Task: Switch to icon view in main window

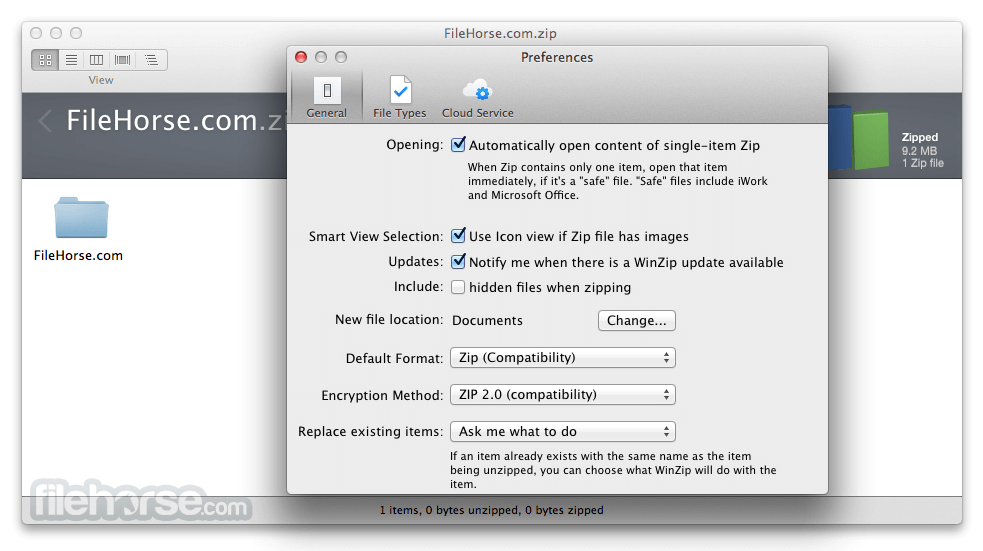Action: coord(45,60)
